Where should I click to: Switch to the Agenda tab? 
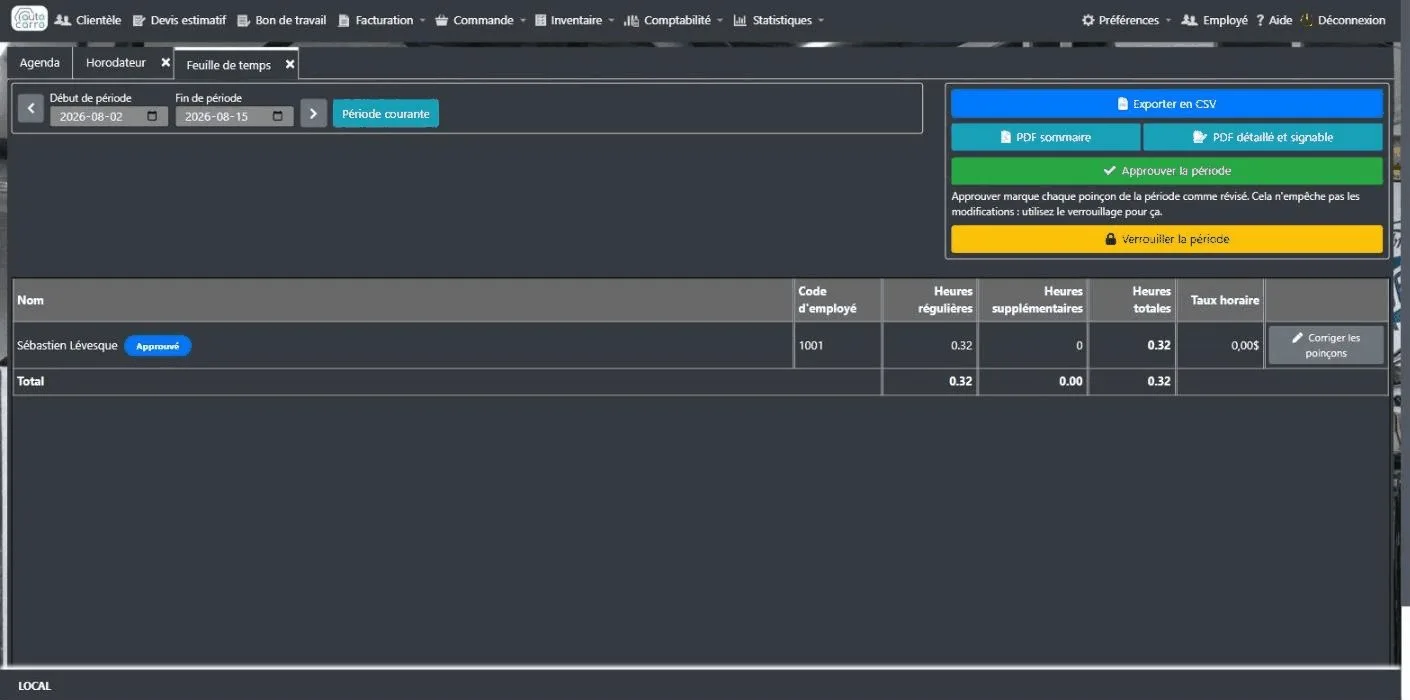[40, 63]
